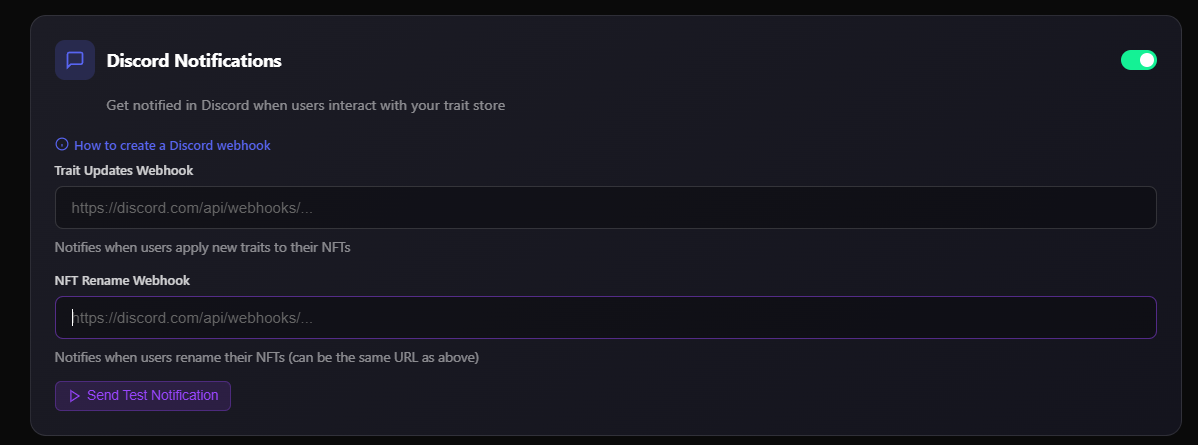Click the Discord Notifications heading
1198x445 pixels.
(x=194, y=61)
